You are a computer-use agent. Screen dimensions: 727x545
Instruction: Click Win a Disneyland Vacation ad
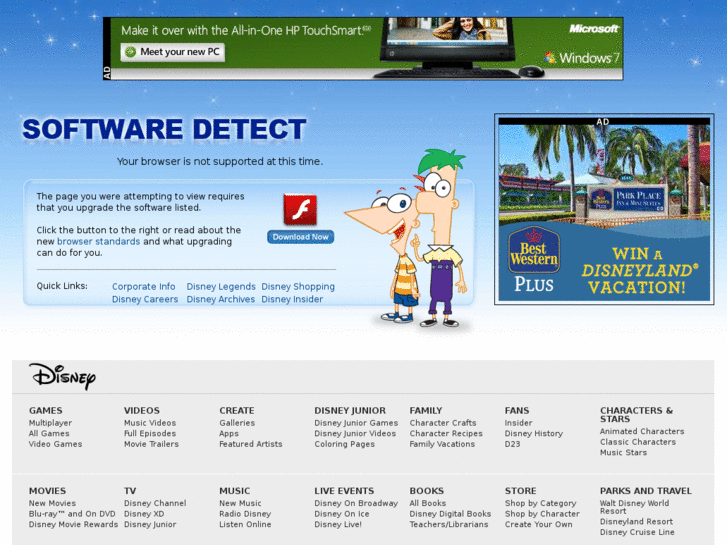604,209
